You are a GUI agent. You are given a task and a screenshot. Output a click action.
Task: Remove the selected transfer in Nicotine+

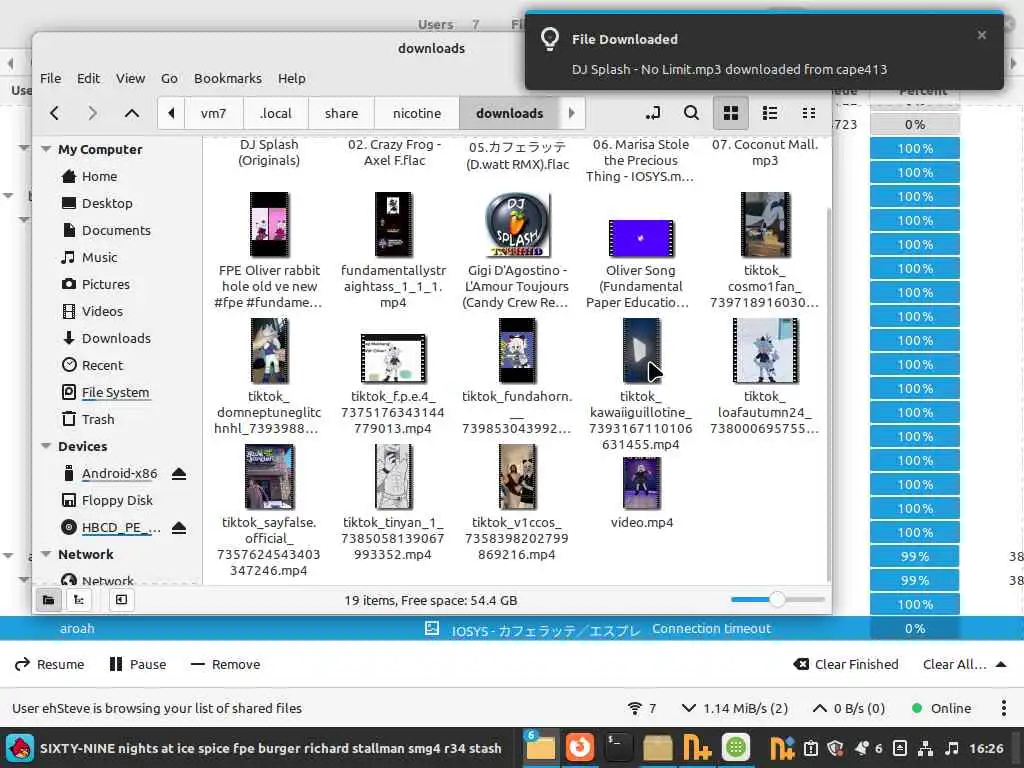coord(225,664)
